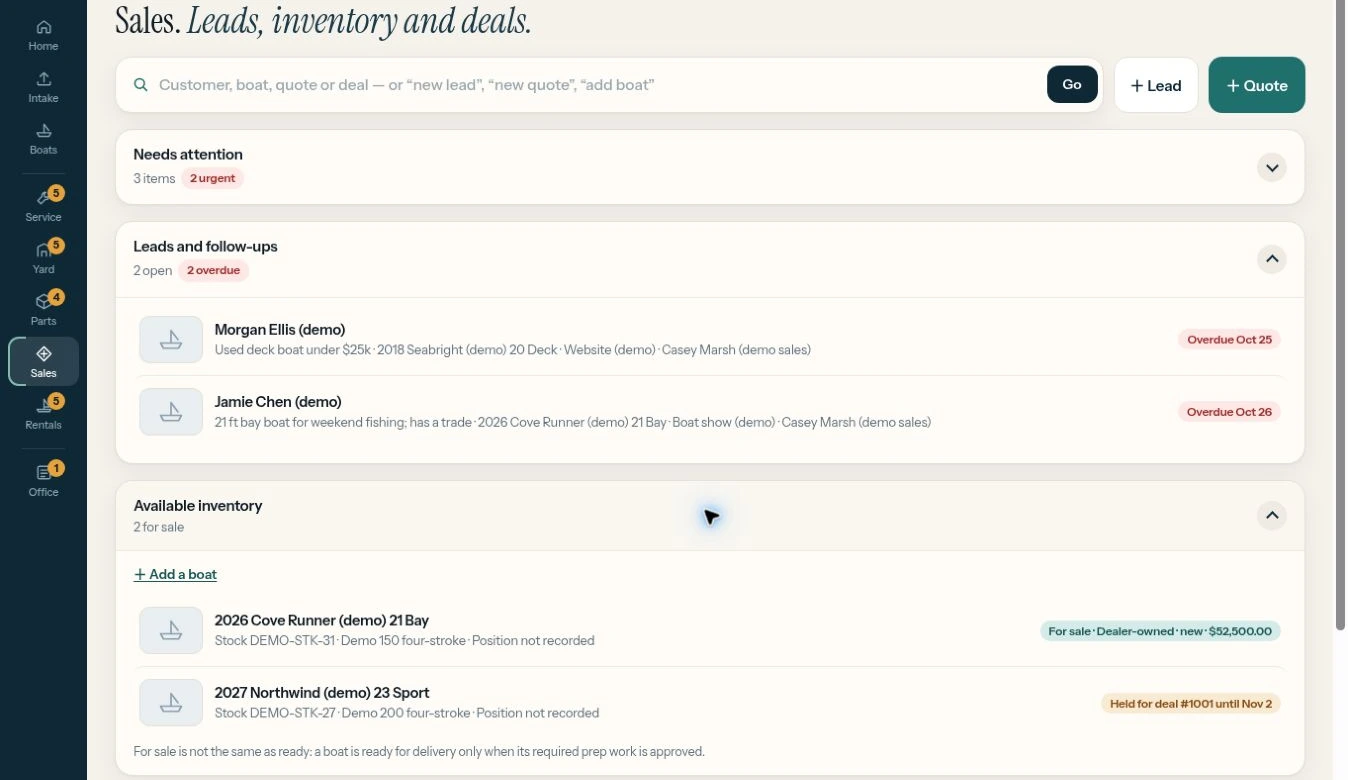Open Office in the sidebar
This screenshot has width=1348, height=780.
[x=43, y=480]
